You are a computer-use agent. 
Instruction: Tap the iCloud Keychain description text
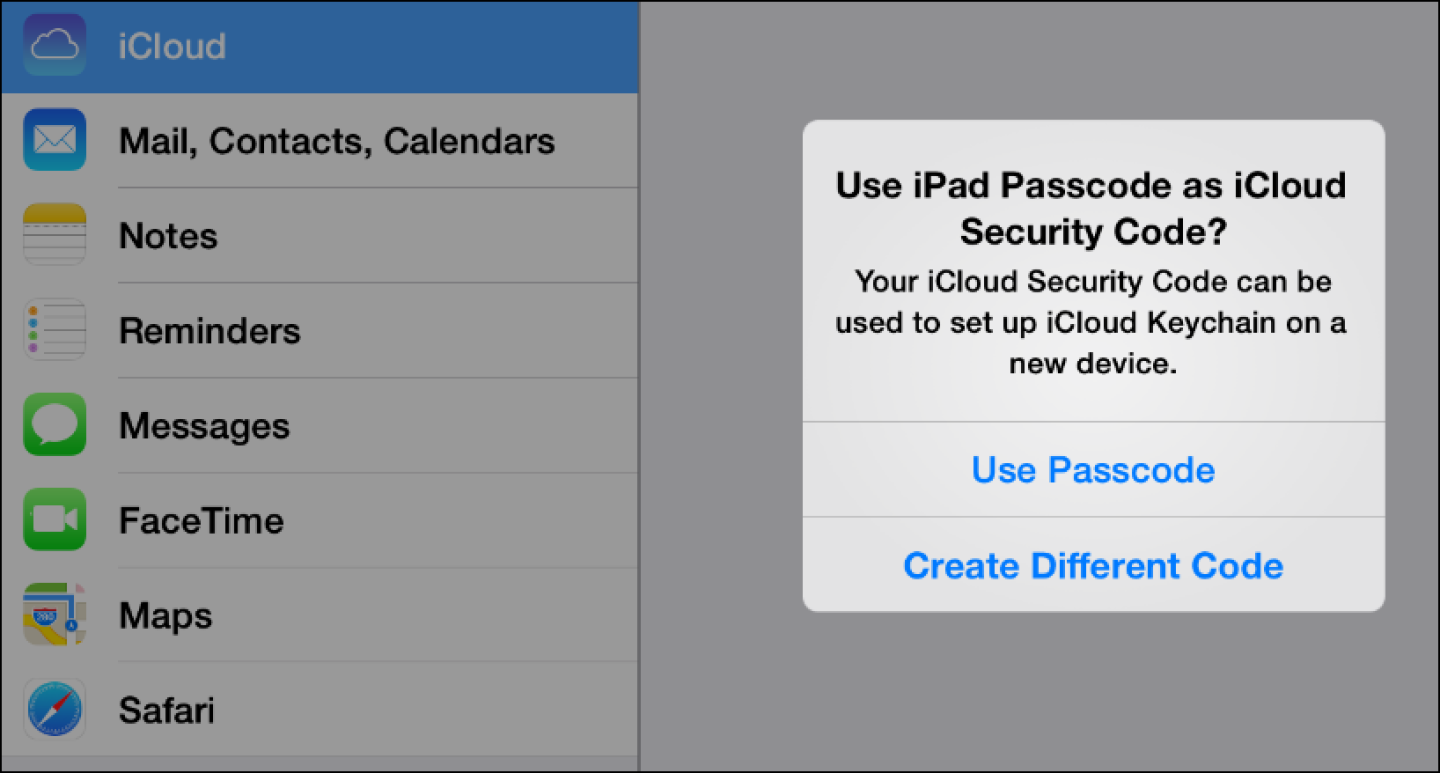click(x=1092, y=322)
